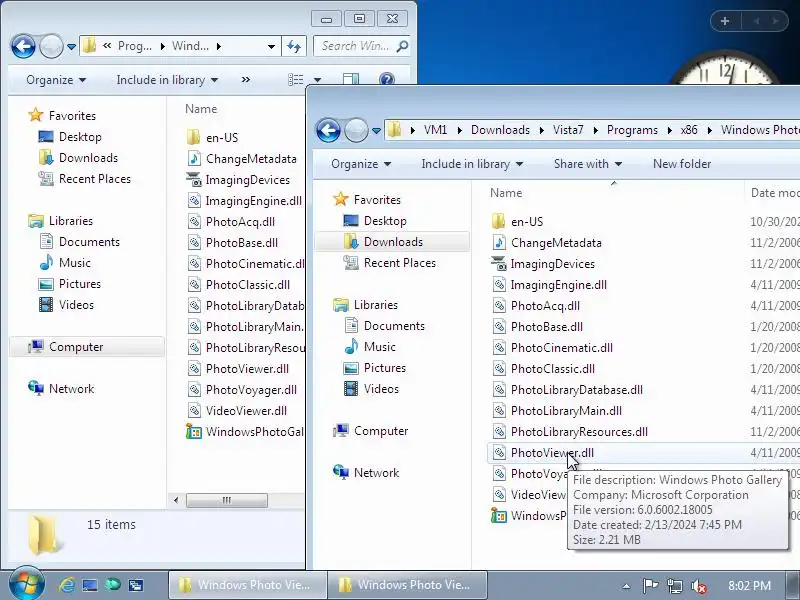
Task: Open address bar history dropdown in rear window
Action: click(271, 46)
